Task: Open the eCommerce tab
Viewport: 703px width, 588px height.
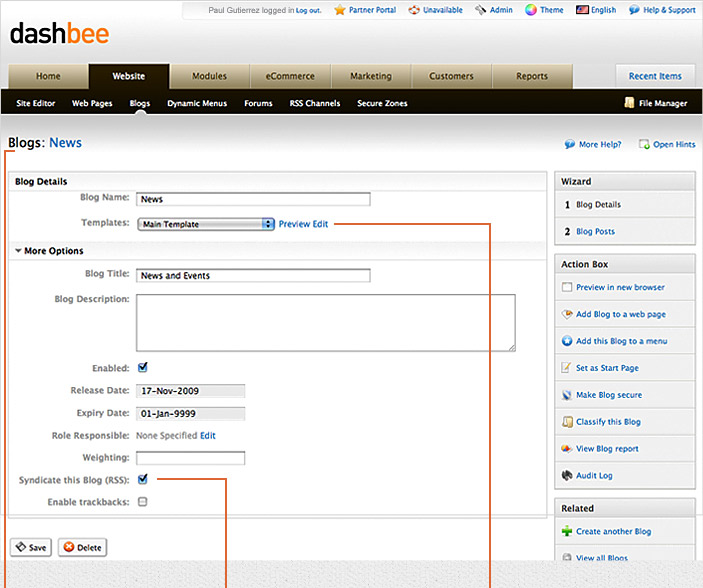Action: 290,76
